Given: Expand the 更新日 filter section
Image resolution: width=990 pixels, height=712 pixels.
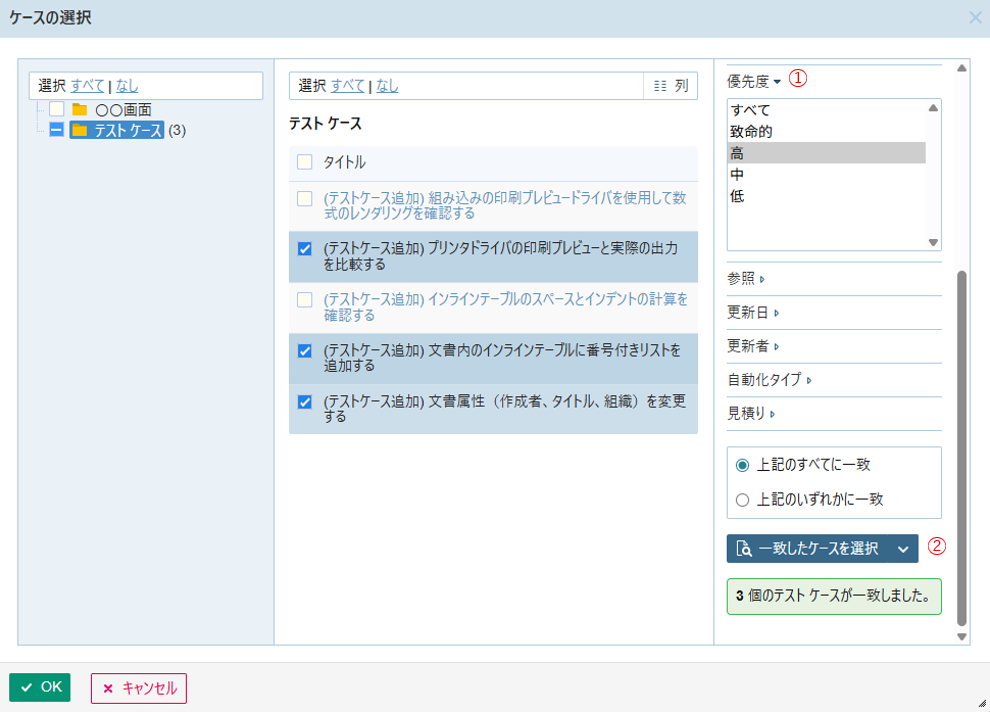Looking at the screenshot, I should point(753,313).
